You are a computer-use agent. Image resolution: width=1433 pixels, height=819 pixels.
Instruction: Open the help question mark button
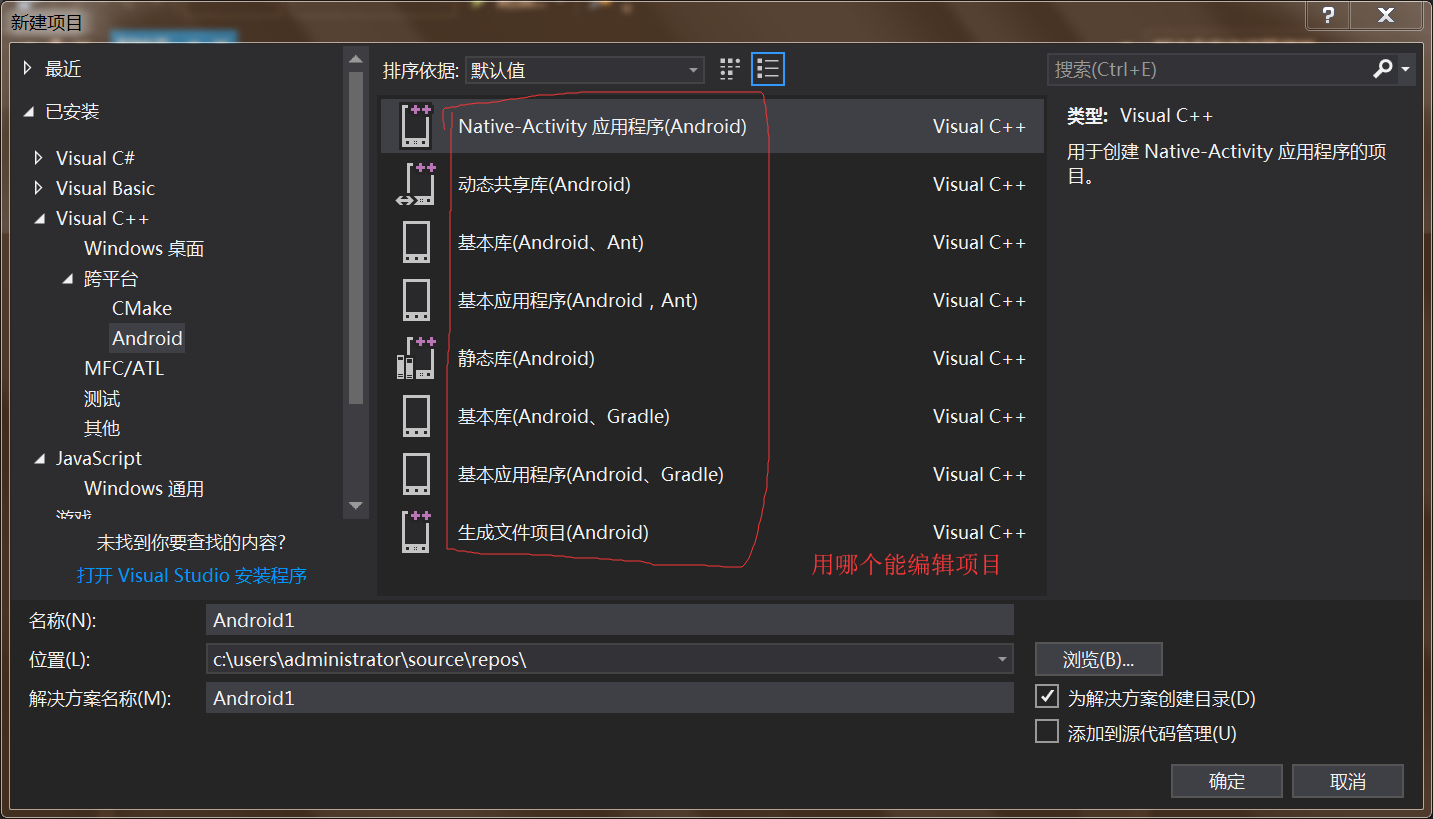(x=1328, y=15)
